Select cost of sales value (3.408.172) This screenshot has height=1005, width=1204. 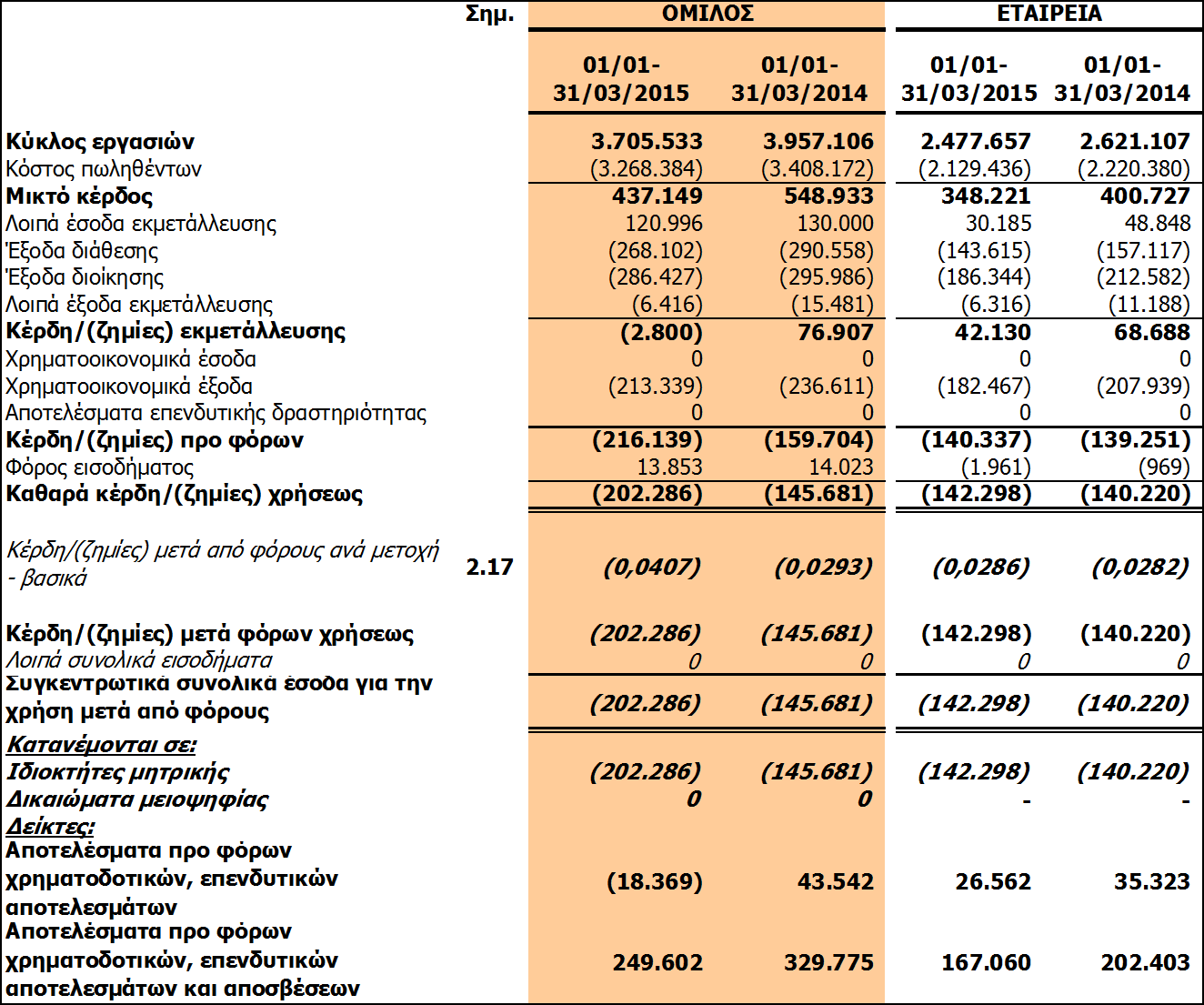pyautogui.click(x=818, y=169)
